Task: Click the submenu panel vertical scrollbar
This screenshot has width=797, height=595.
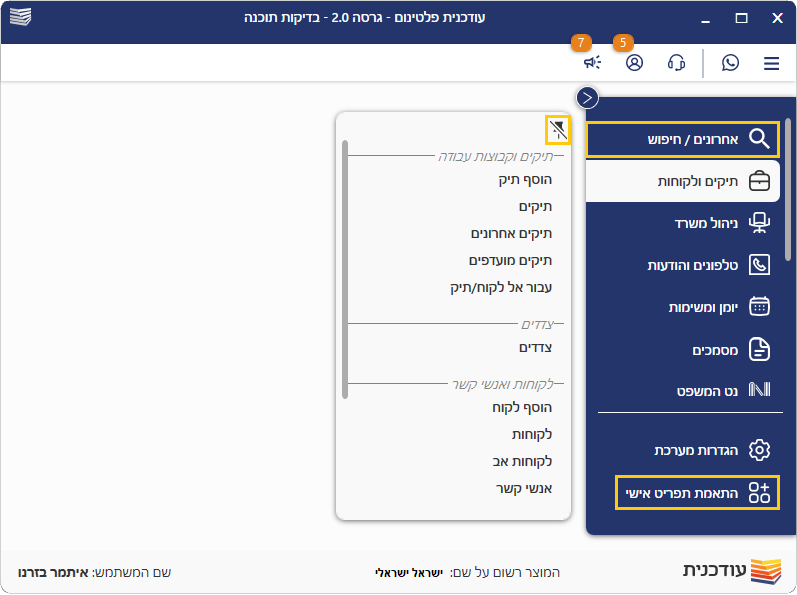Action: click(x=345, y=270)
